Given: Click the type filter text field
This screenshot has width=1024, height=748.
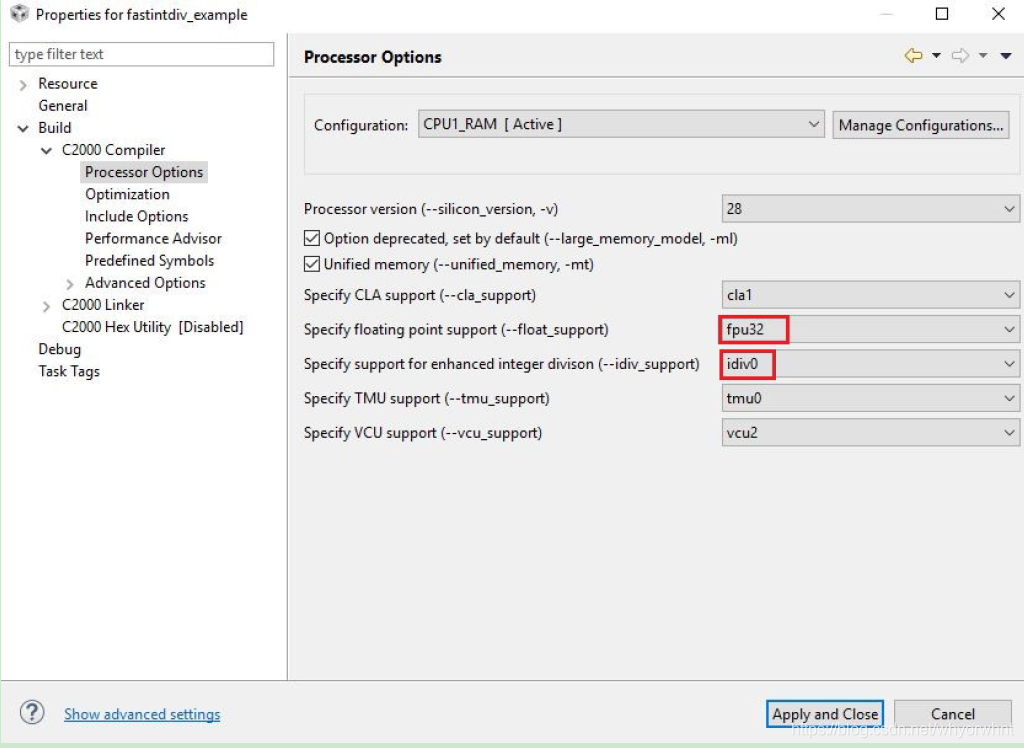Looking at the screenshot, I should [x=141, y=54].
